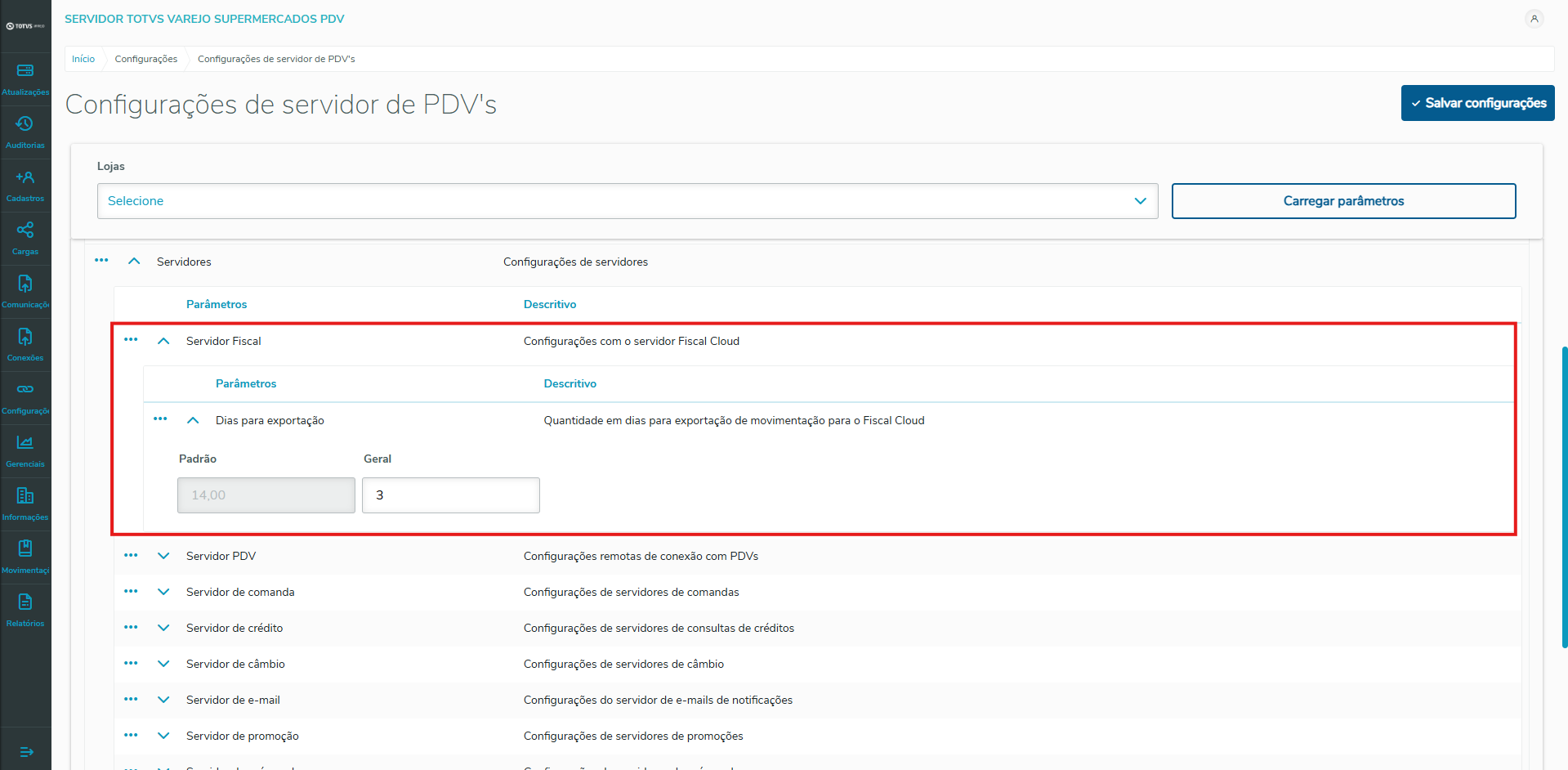
Task: Open the three-dot menu for Servidor de e-mail
Action: point(131,699)
